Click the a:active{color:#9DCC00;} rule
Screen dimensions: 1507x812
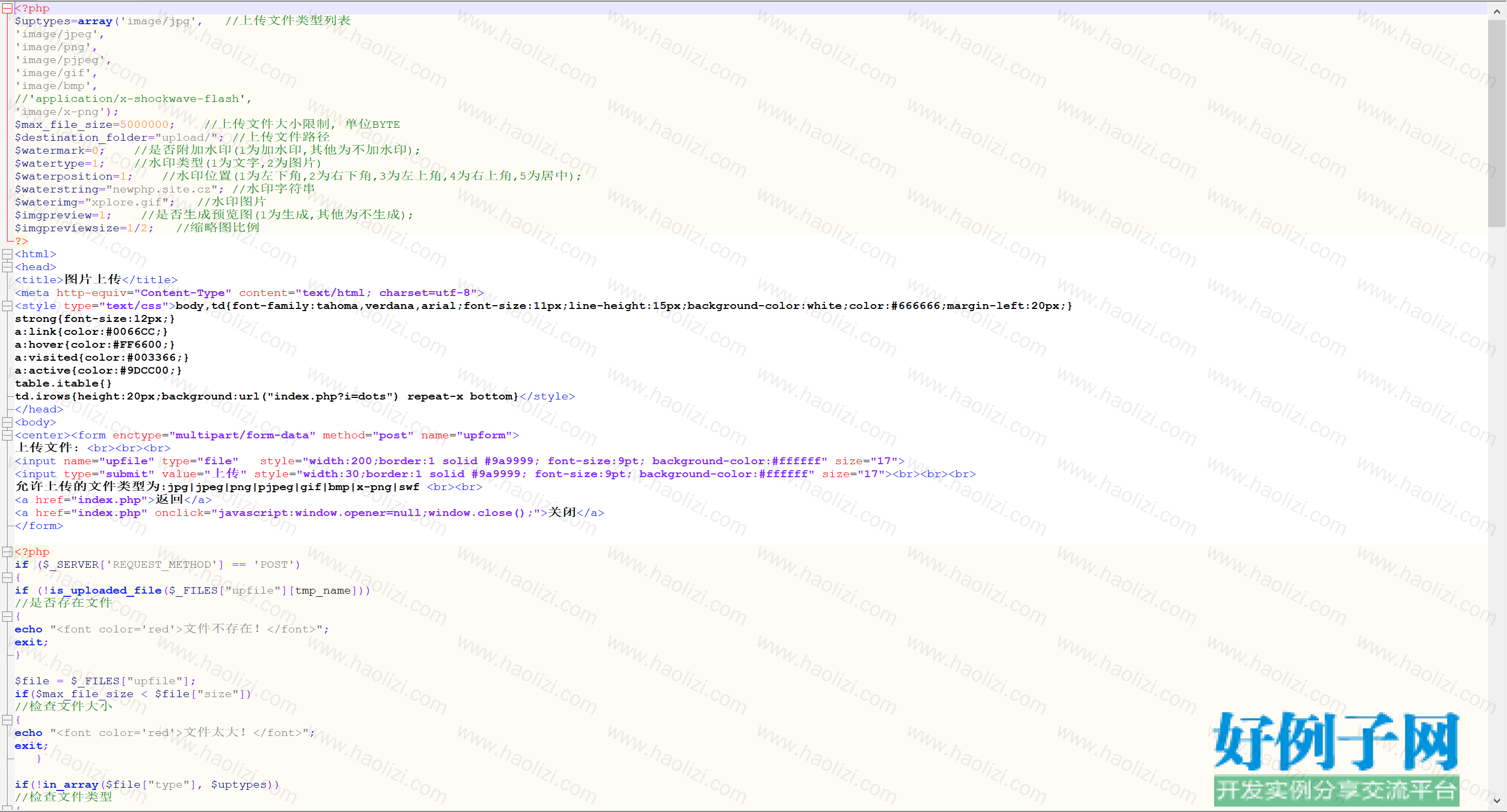98,370
